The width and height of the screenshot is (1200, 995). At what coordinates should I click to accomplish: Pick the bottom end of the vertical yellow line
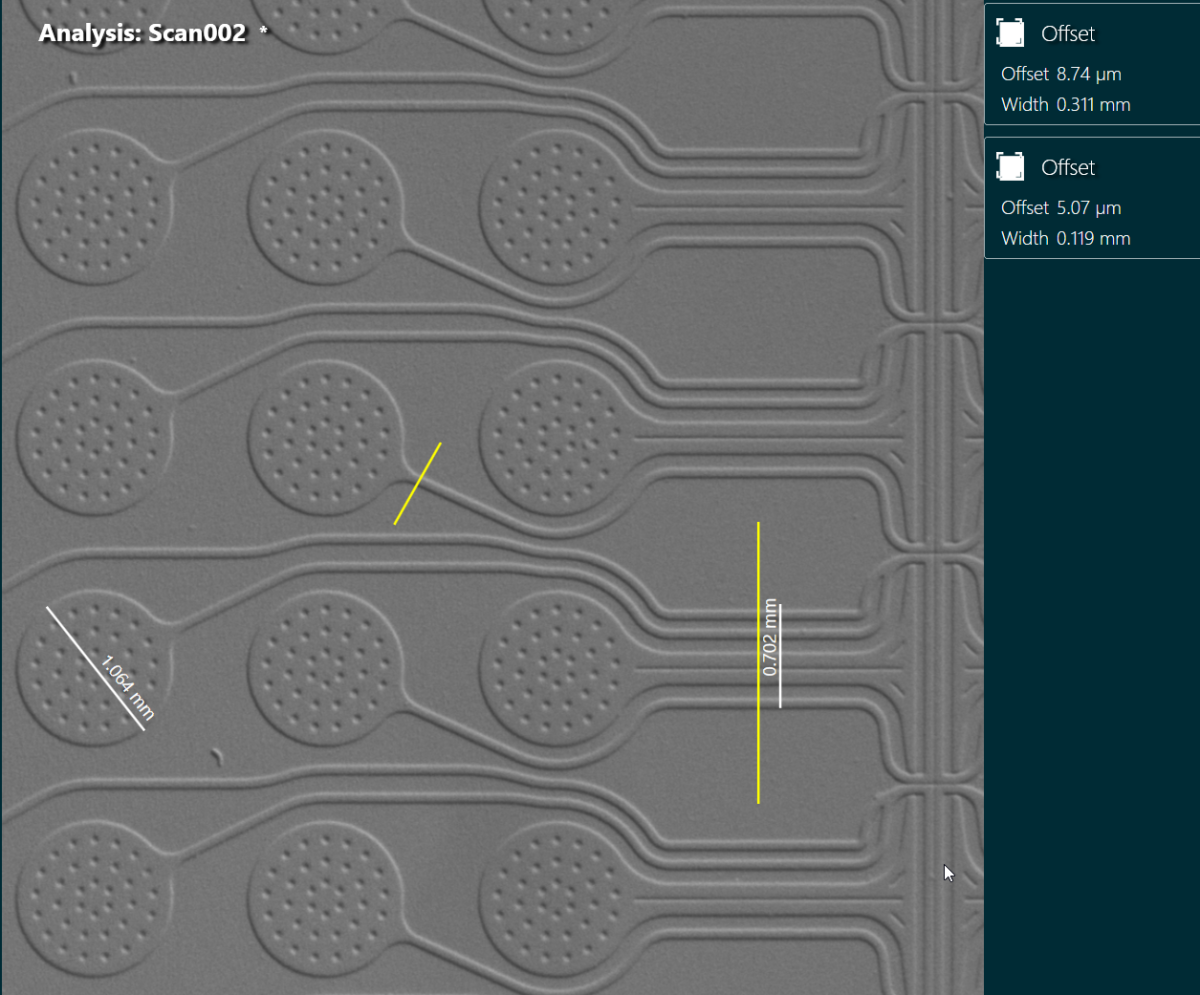pos(758,802)
